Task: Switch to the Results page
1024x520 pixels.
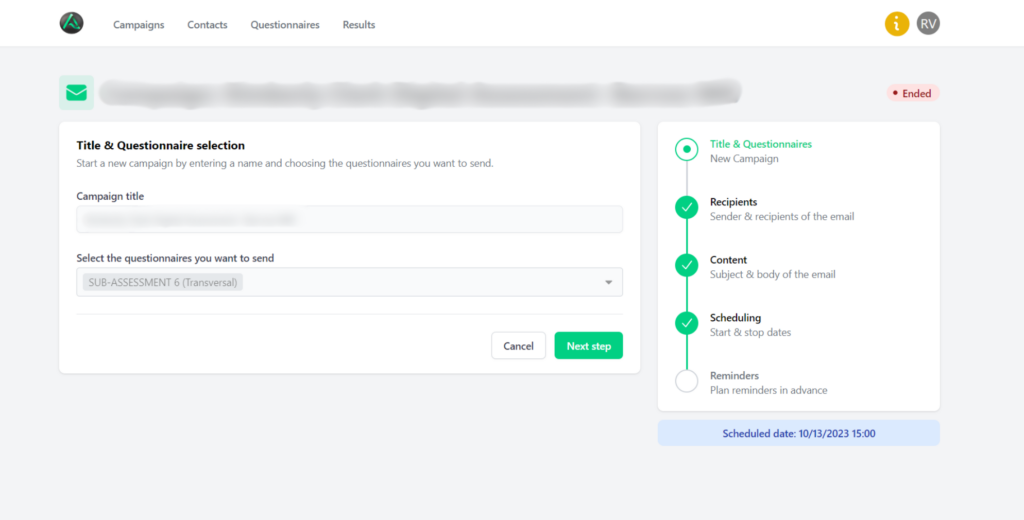Action: 359,25
